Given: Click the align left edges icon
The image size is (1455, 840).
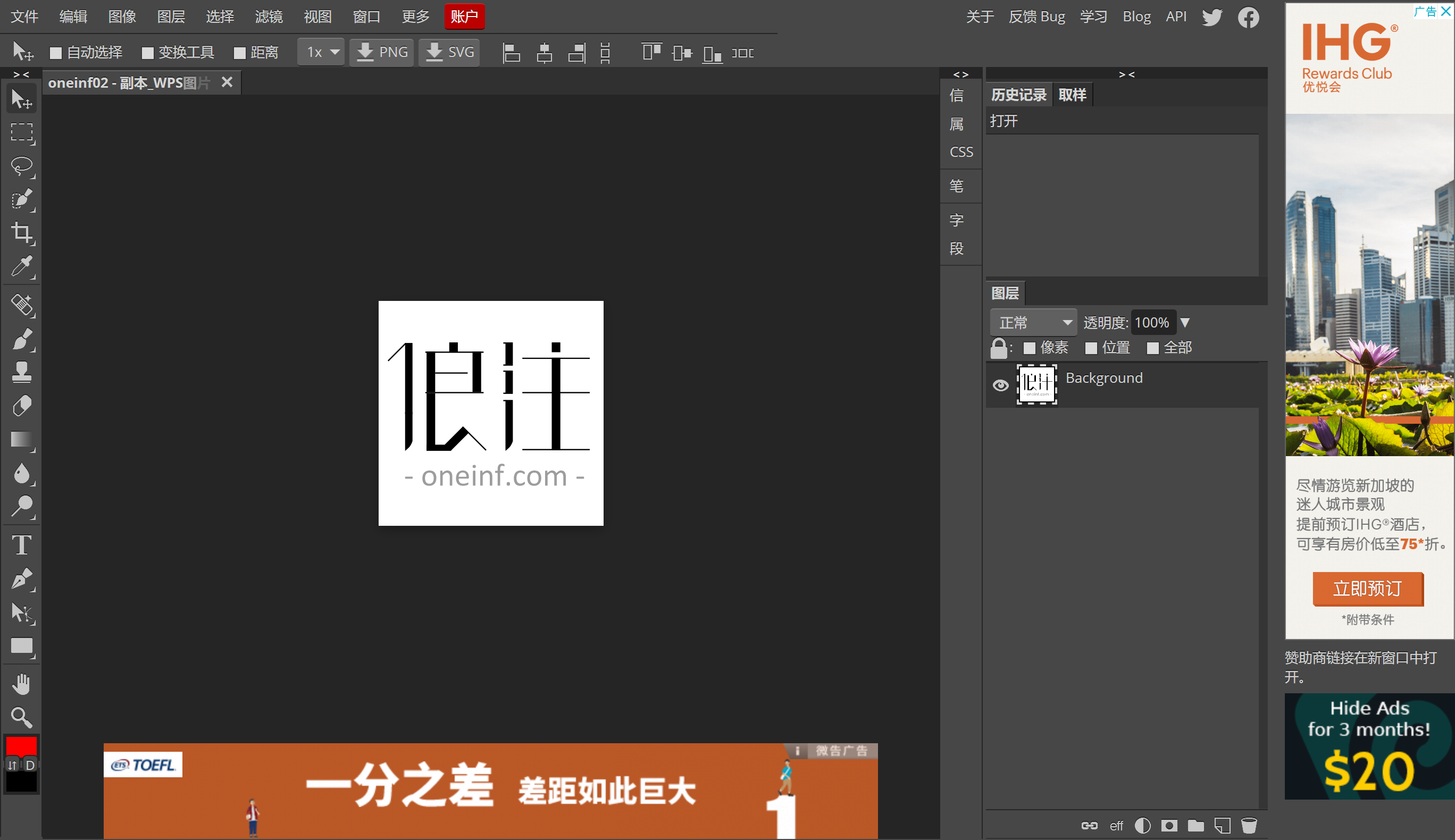Looking at the screenshot, I should [511, 53].
